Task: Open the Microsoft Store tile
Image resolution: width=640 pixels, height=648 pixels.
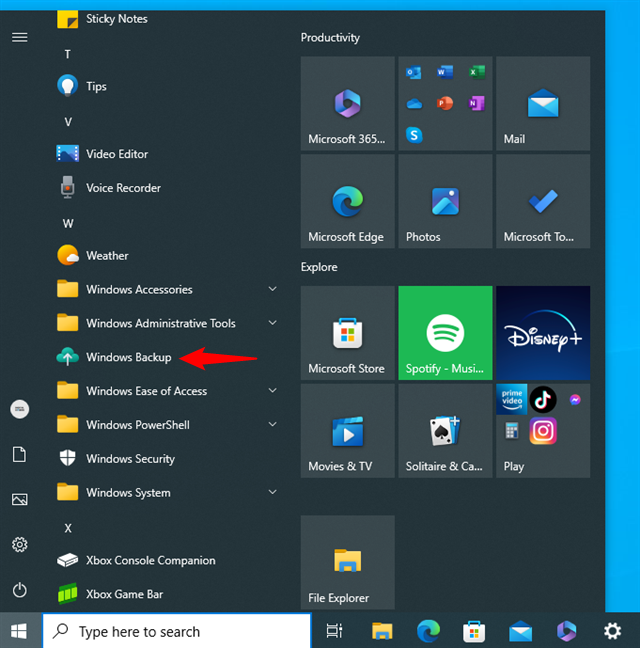Action: pos(347,333)
